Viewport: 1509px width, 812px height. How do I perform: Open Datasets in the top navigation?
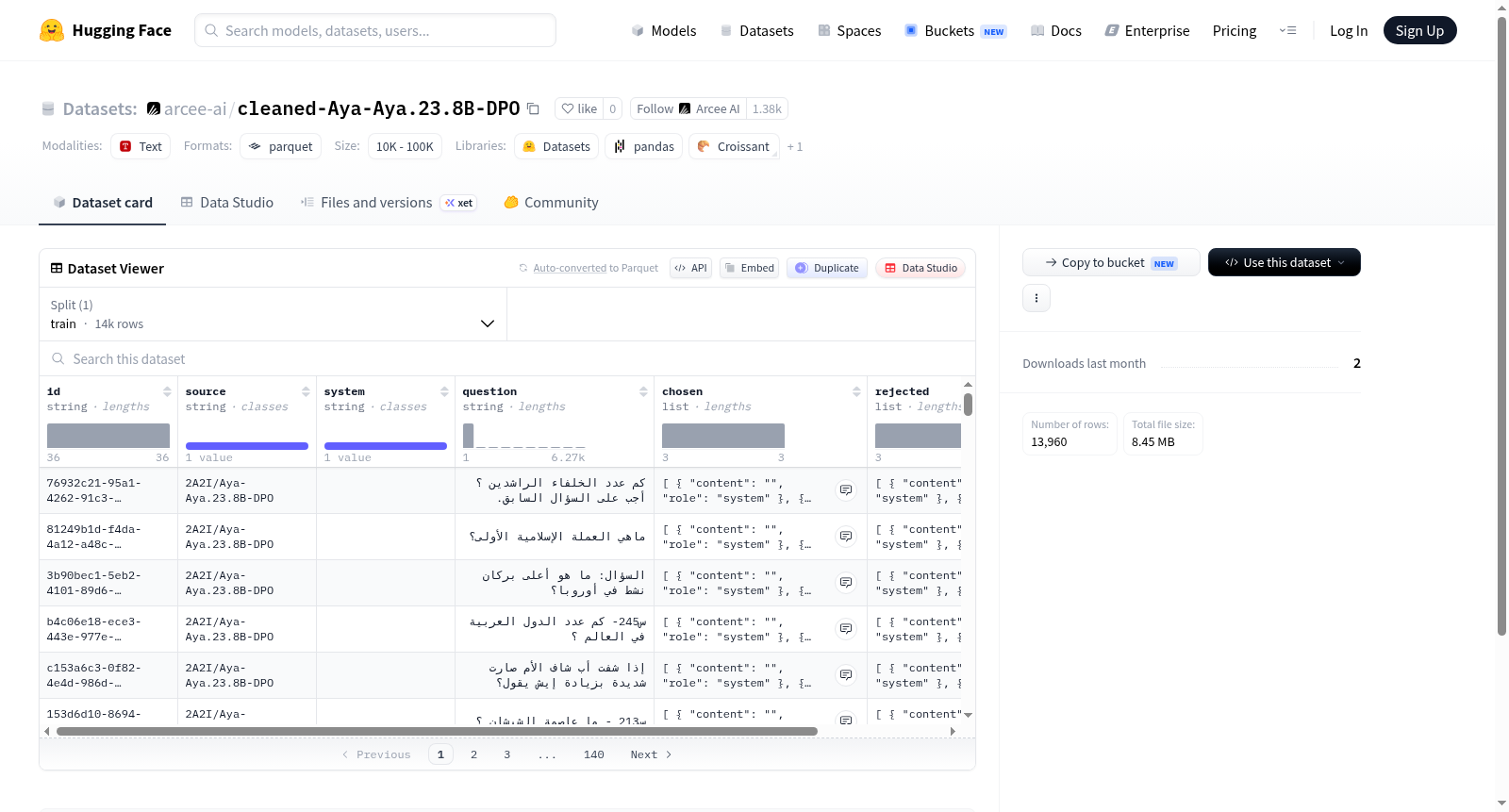tap(756, 30)
